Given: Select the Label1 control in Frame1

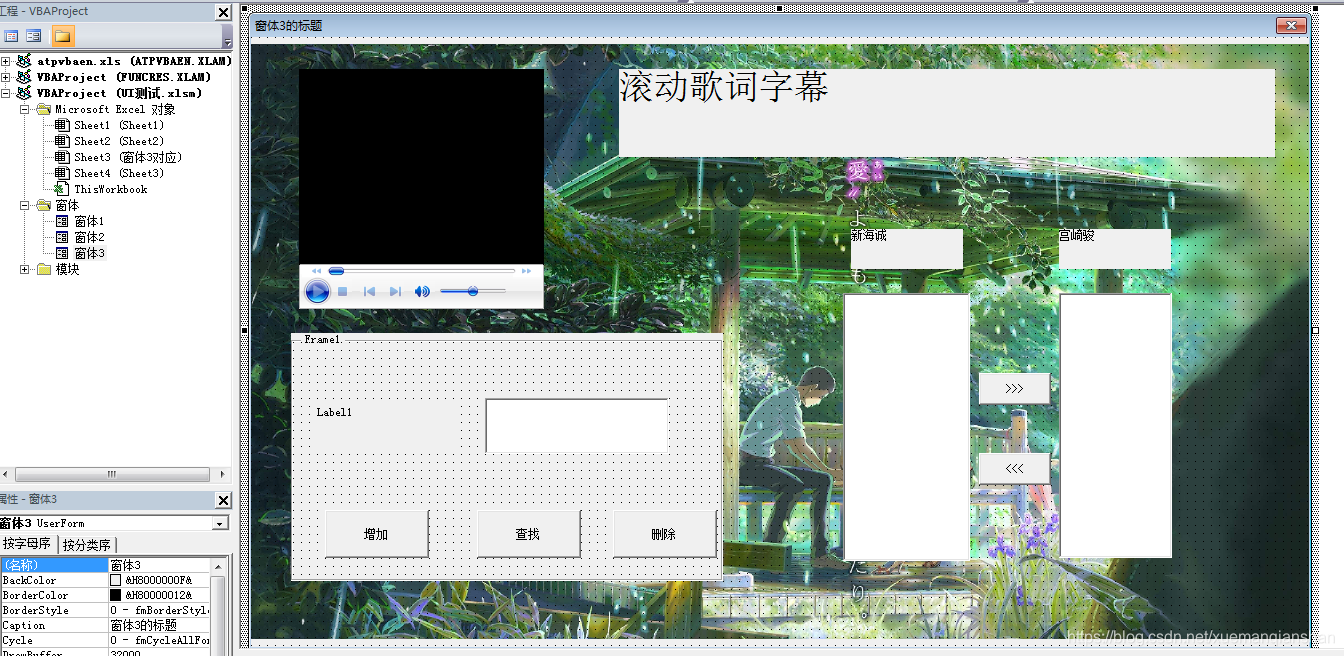Looking at the screenshot, I should pos(386,426).
